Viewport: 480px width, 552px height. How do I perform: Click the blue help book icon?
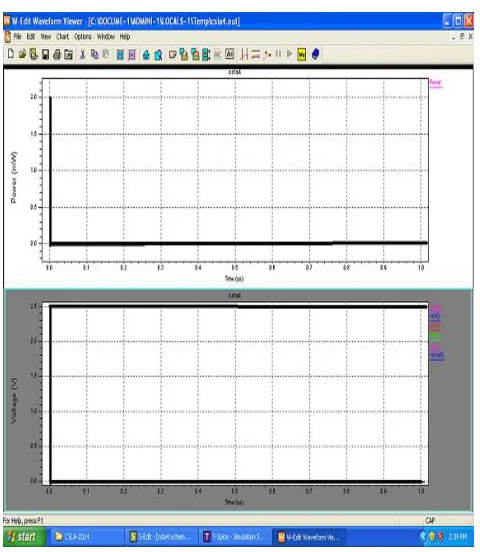pyautogui.click(x=316, y=54)
